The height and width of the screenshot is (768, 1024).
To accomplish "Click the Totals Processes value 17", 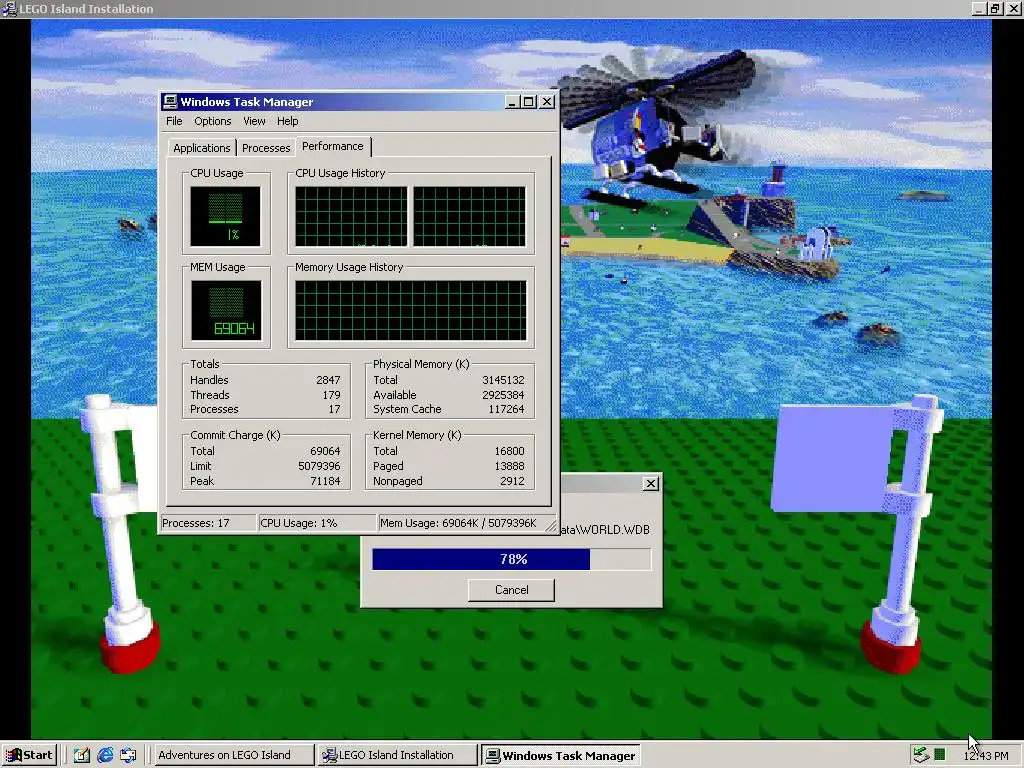I will (x=334, y=409).
